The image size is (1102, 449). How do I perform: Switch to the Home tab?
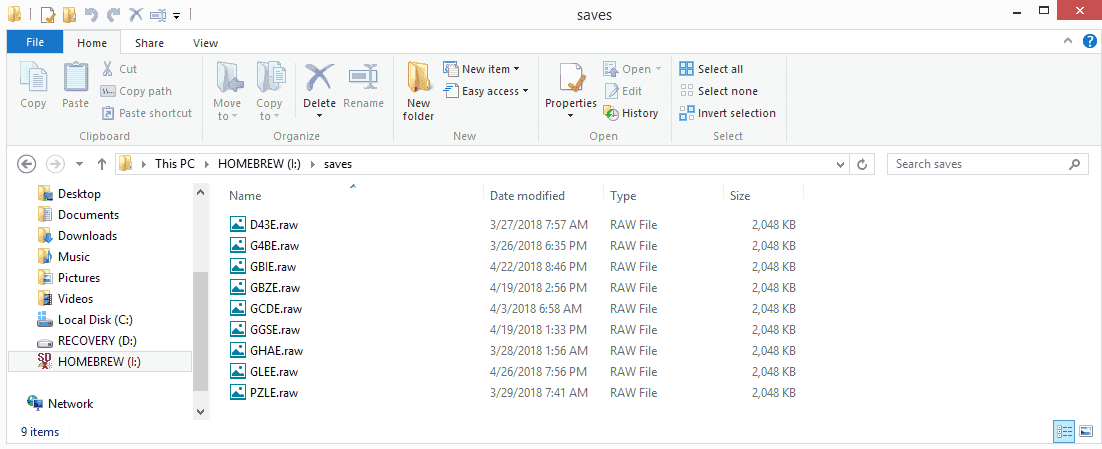click(x=92, y=43)
